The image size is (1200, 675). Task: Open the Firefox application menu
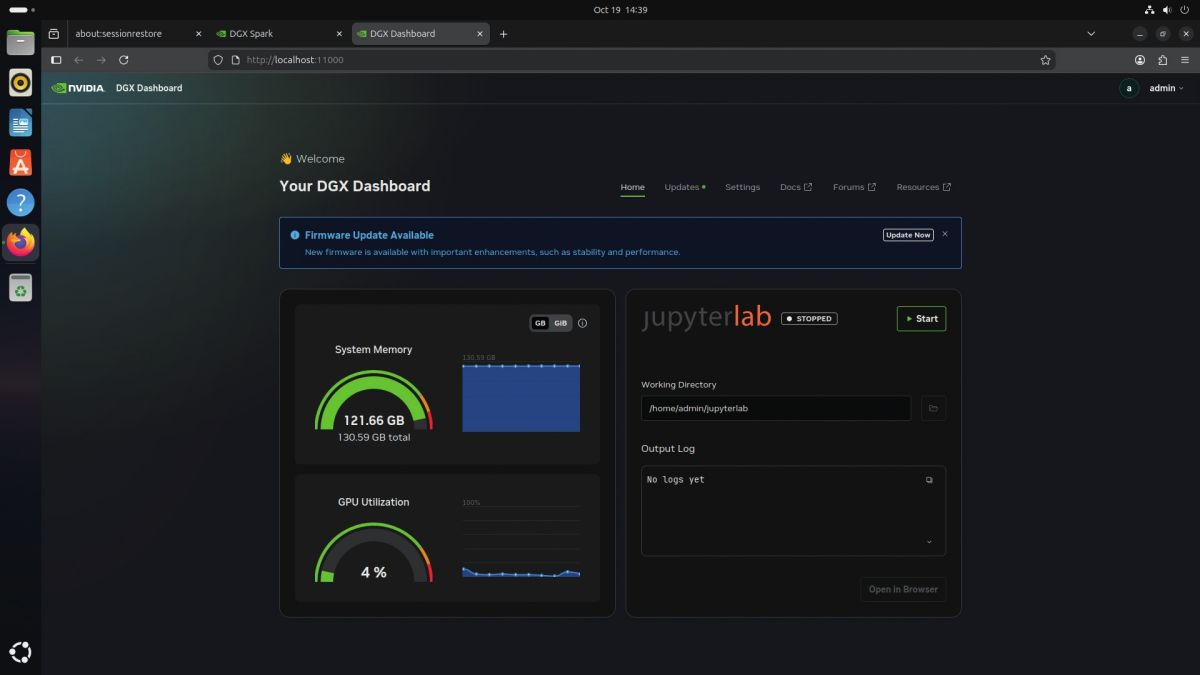(1183, 60)
